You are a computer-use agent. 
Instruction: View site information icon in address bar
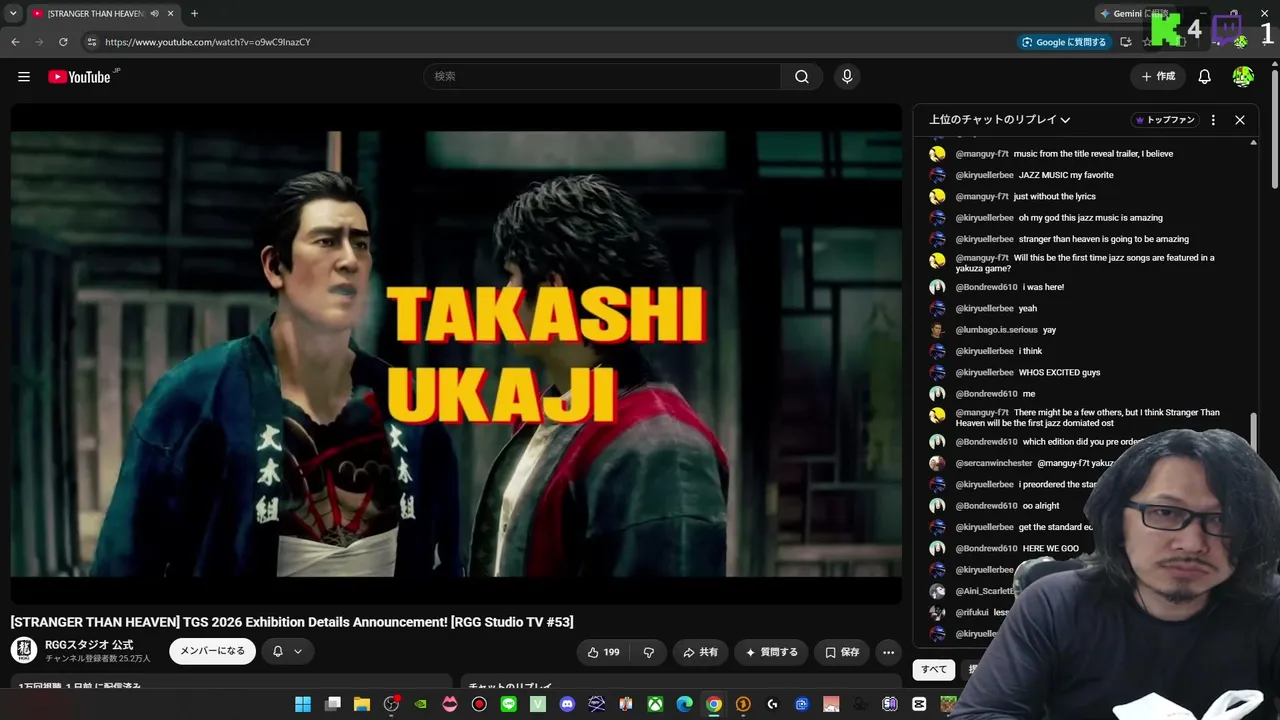pos(91,42)
